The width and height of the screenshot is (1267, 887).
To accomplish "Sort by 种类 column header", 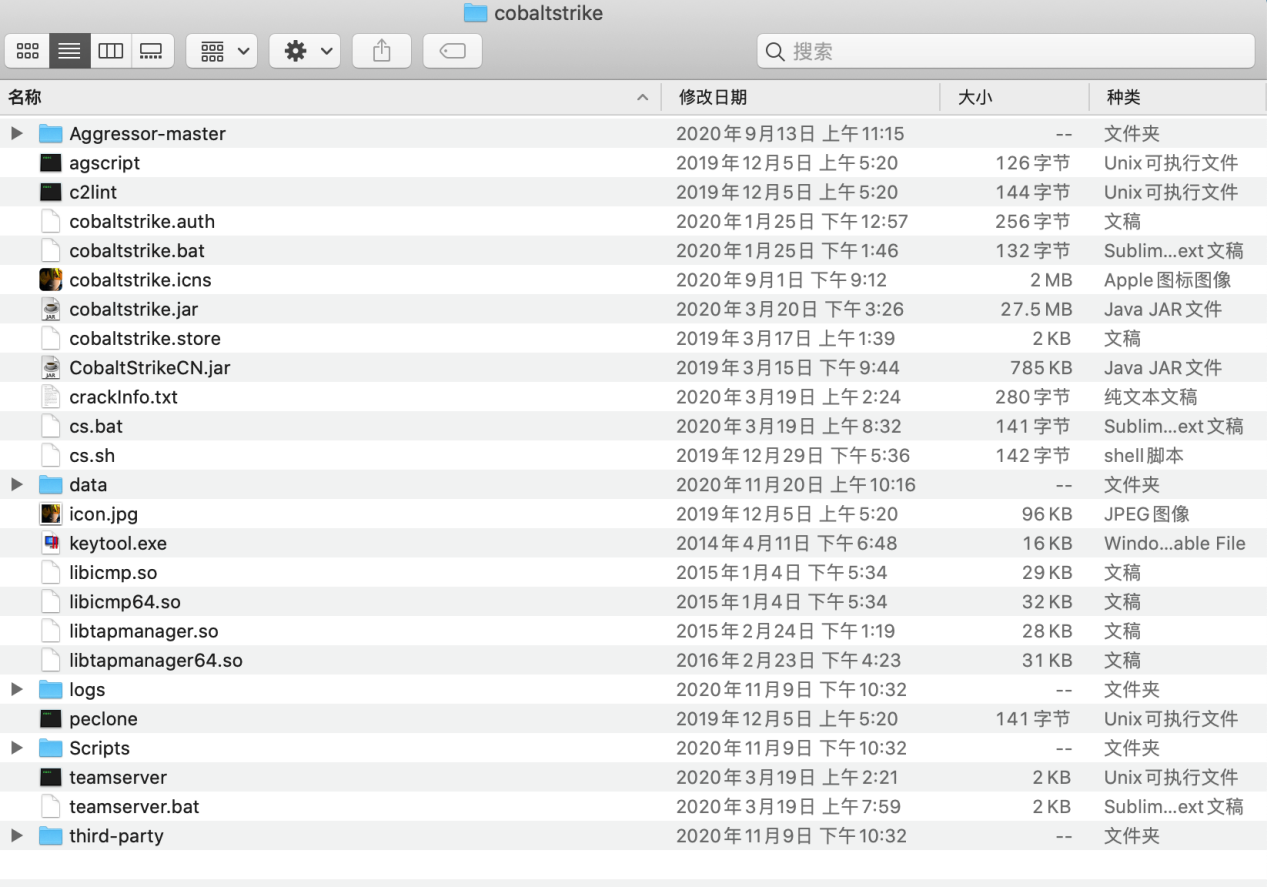I will [x=1123, y=97].
